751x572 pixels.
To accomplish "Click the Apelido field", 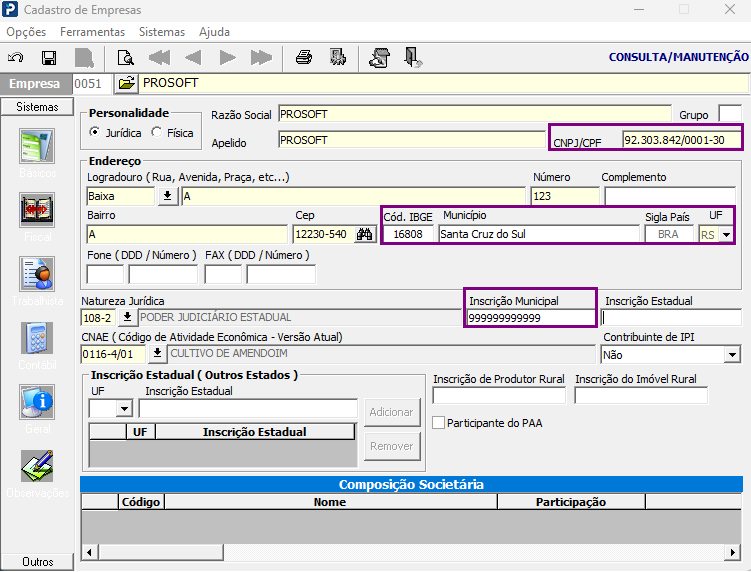I will point(412,140).
